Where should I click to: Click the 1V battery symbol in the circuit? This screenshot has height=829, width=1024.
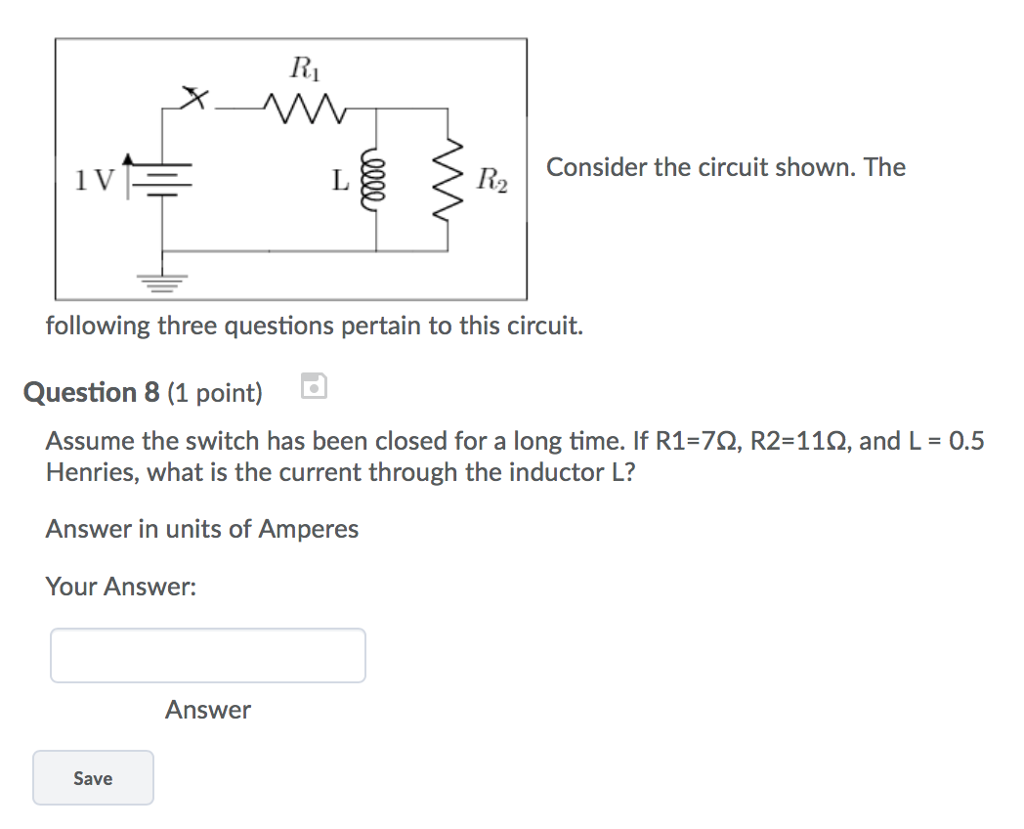[x=160, y=178]
